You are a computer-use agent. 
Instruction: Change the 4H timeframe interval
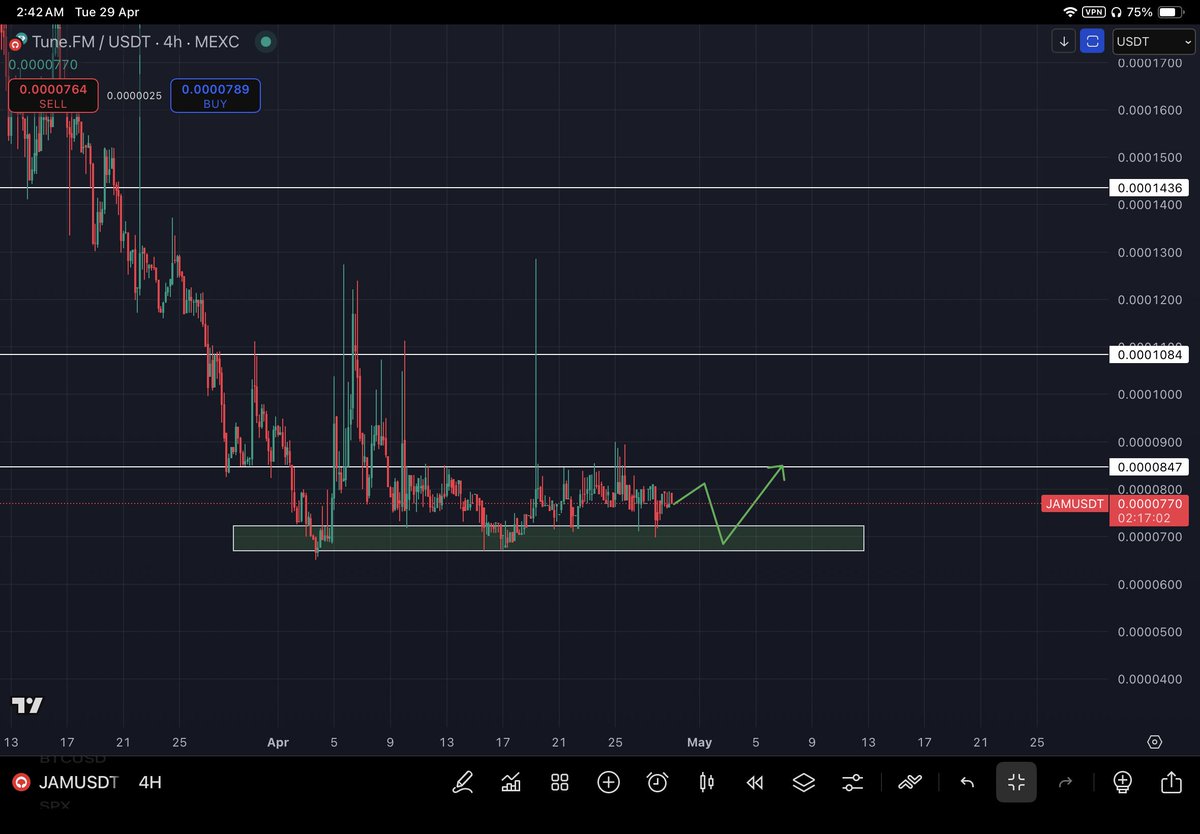(x=150, y=782)
